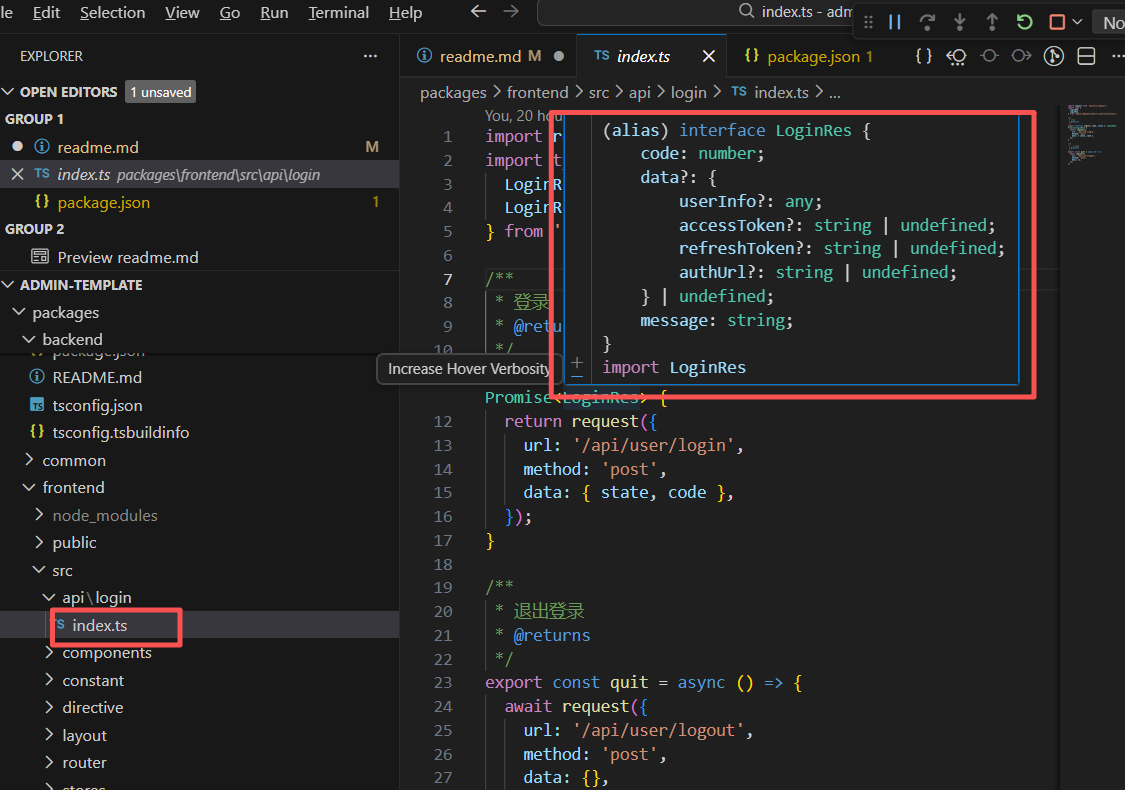
Task: Navigate back with the left arrow
Action: click(478, 11)
